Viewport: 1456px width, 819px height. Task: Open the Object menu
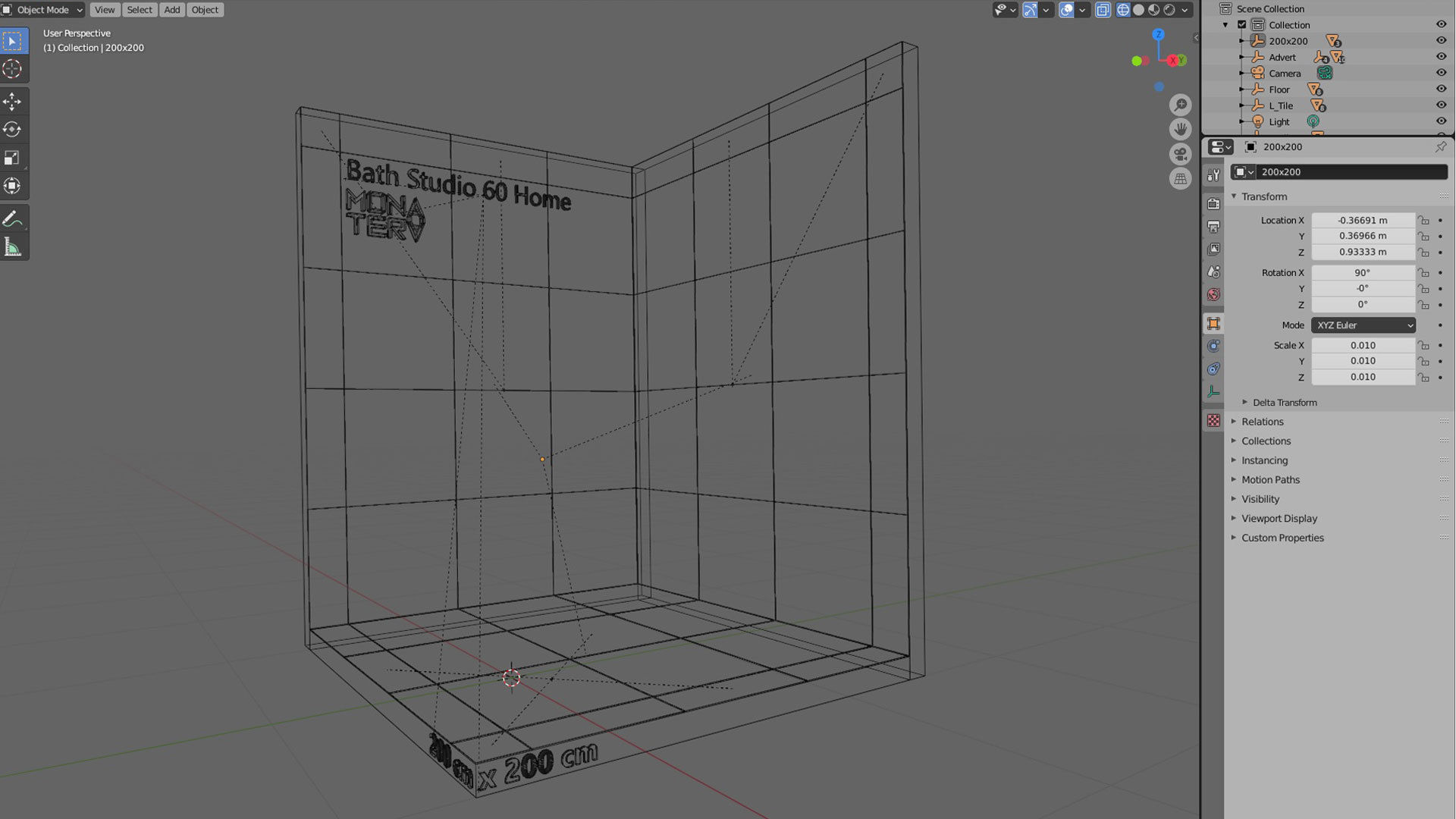point(205,10)
